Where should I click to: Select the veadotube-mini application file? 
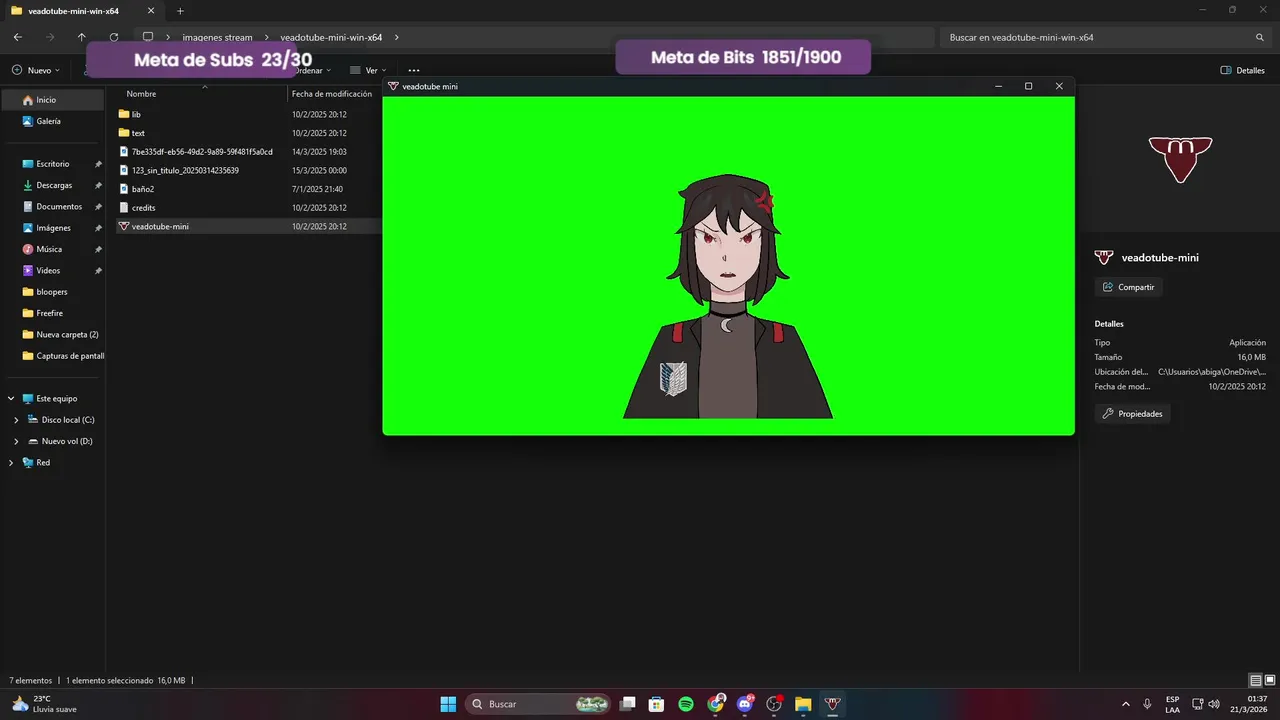pyautogui.click(x=248, y=226)
